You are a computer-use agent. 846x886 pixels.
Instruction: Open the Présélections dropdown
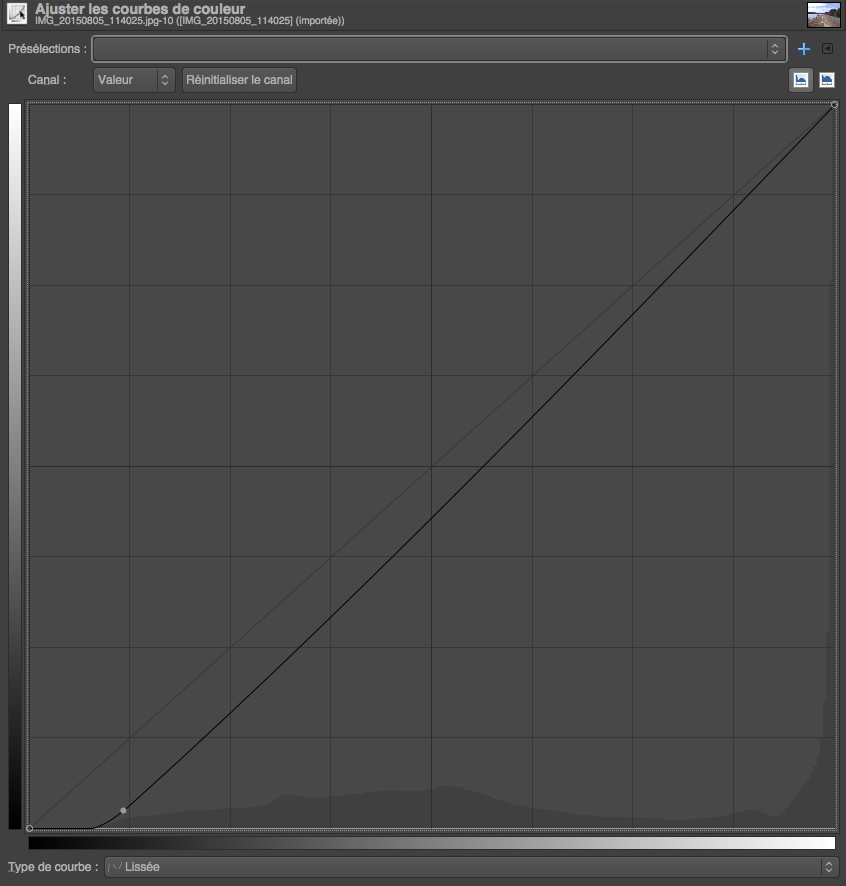(439, 48)
